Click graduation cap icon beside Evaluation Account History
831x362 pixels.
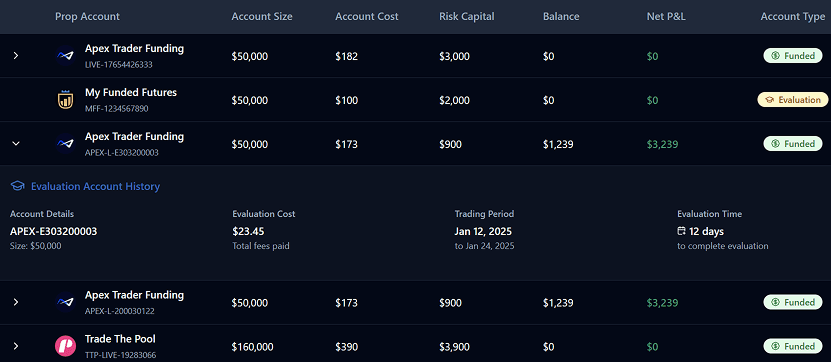pyautogui.click(x=17, y=187)
